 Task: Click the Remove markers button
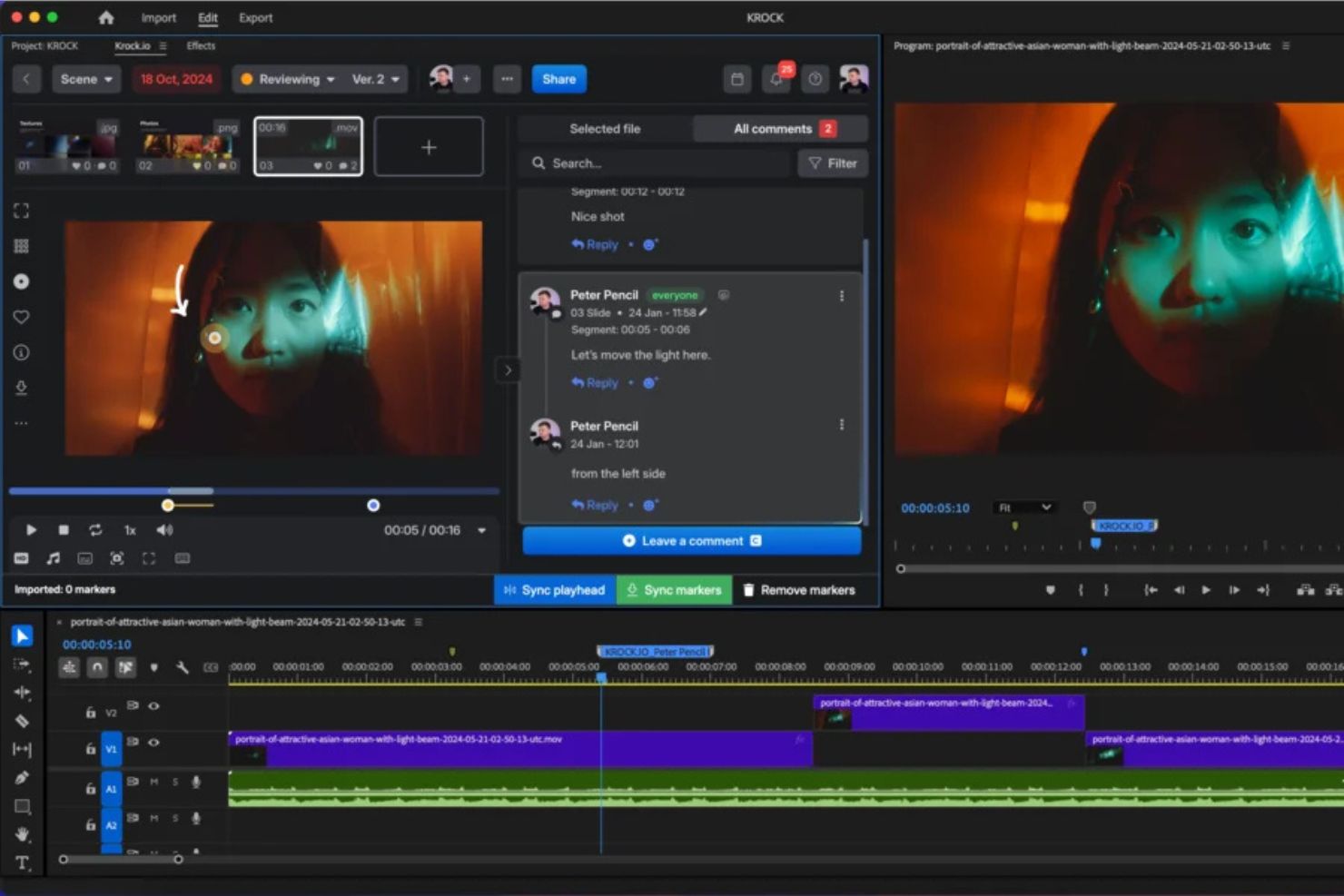click(x=799, y=590)
